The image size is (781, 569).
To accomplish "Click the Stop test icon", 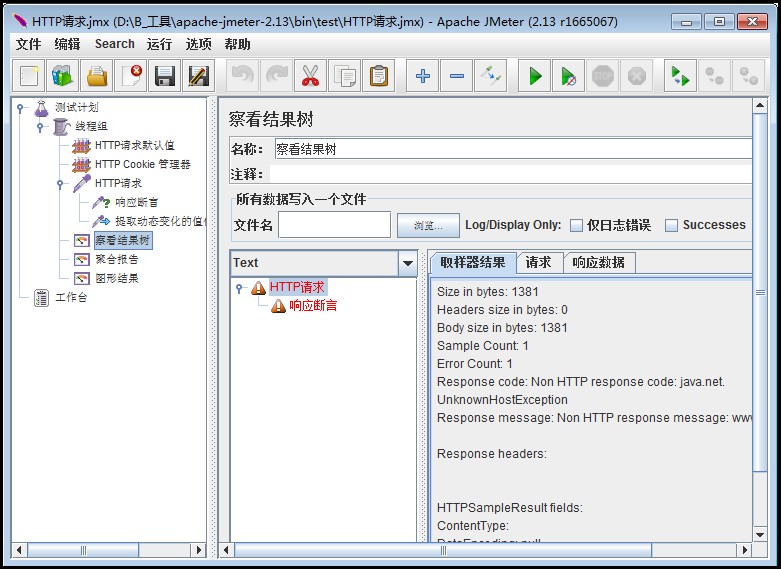I will tap(603, 76).
